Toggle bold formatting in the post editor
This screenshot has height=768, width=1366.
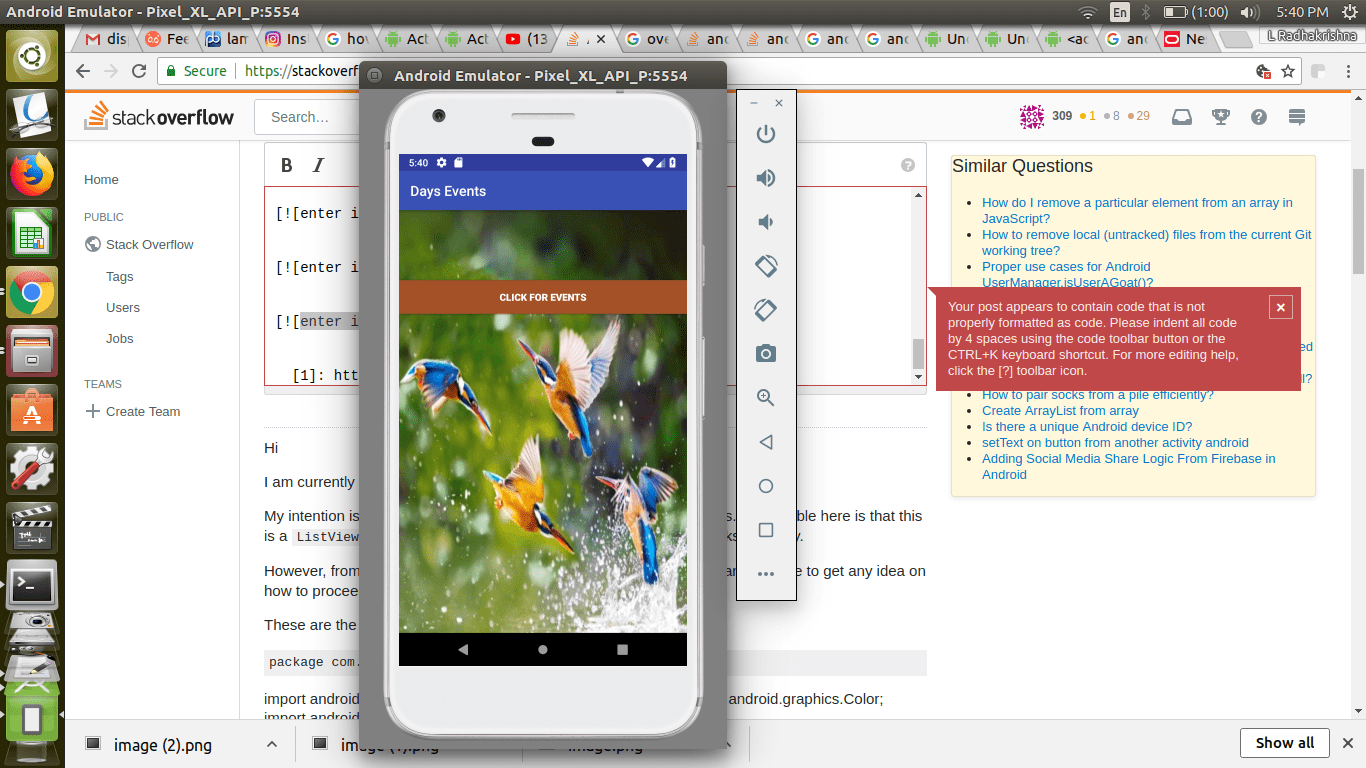point(286,165)
